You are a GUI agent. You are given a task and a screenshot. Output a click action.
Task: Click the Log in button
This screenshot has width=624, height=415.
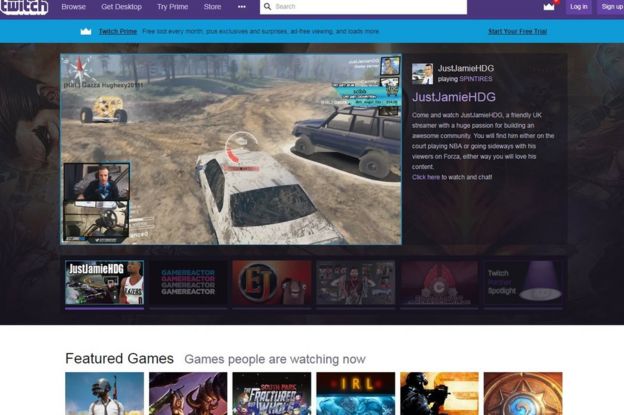pyautogui.click(x=579, y=7)
